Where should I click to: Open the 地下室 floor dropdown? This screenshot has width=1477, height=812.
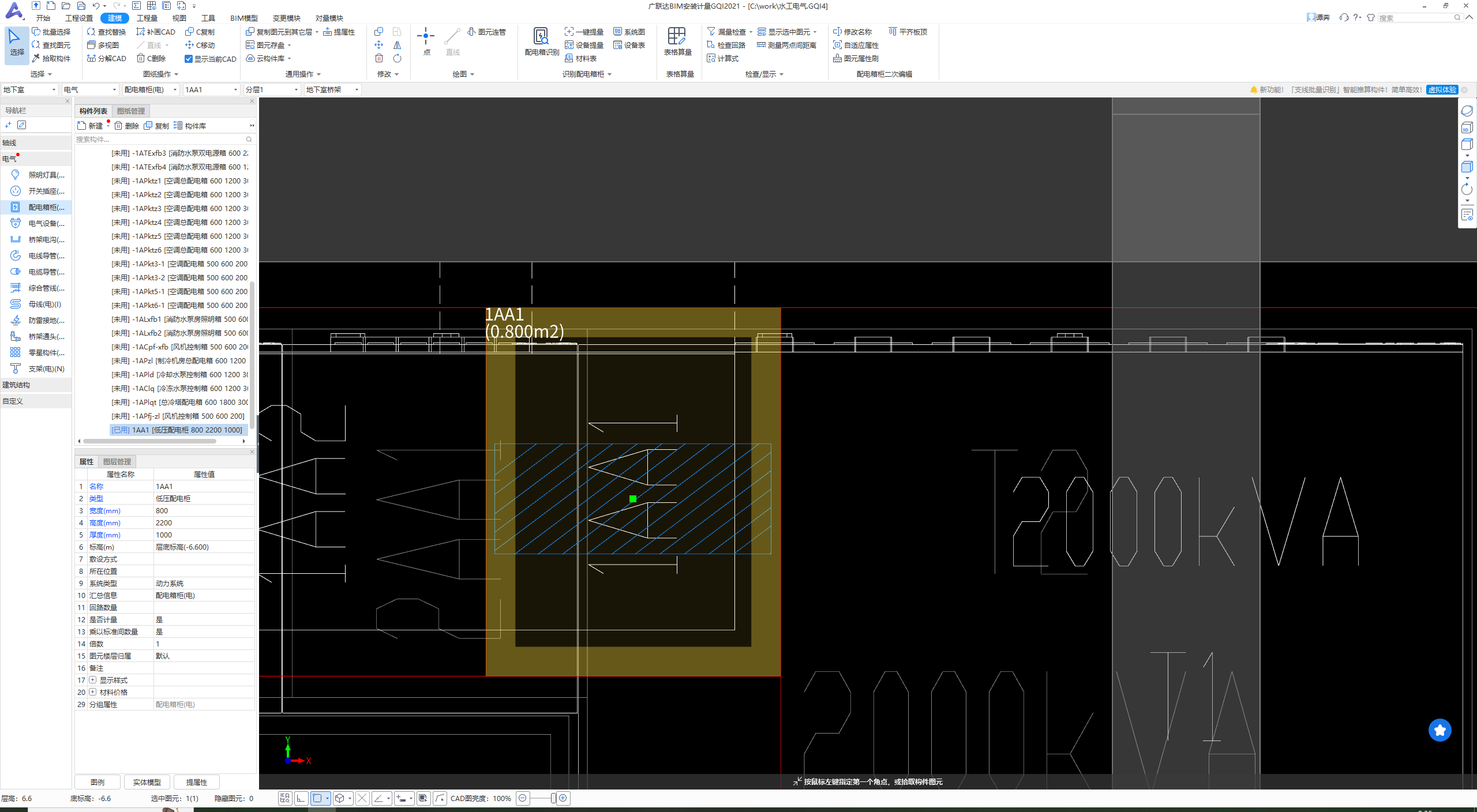point(30,89)
